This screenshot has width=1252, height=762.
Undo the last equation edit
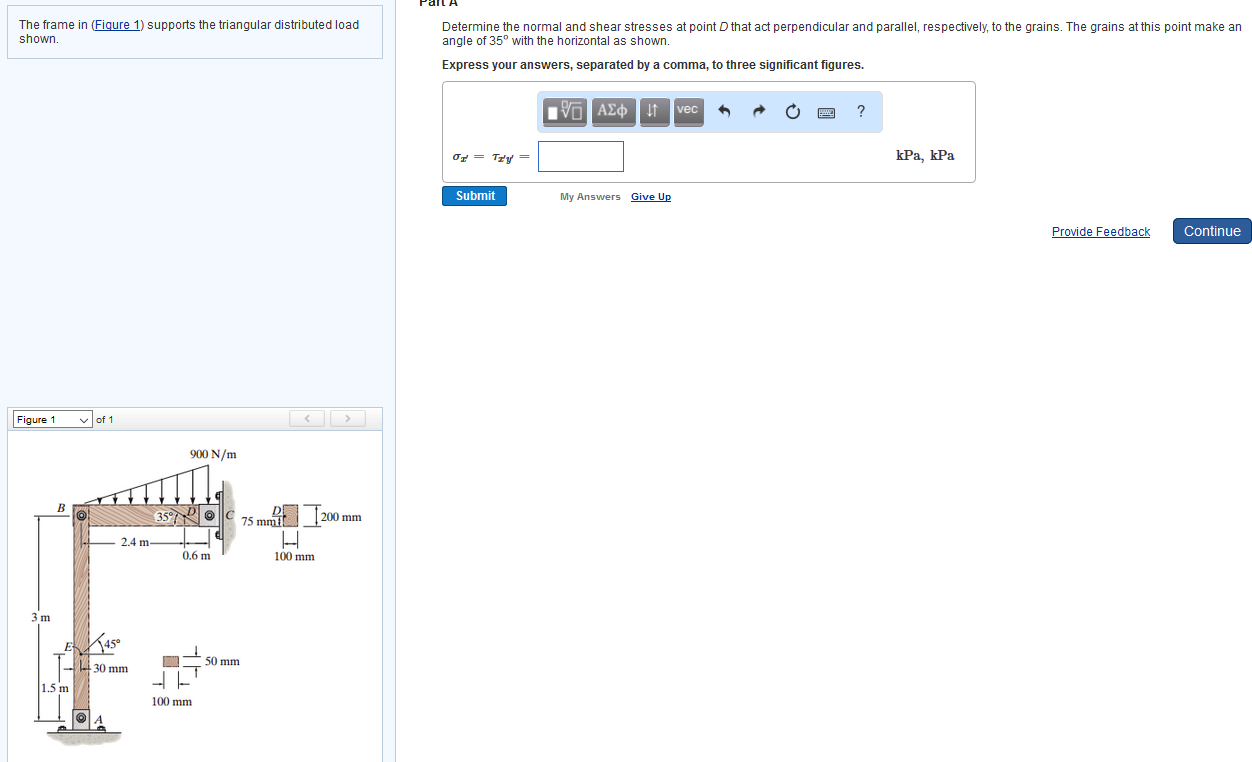pos(723,112)
